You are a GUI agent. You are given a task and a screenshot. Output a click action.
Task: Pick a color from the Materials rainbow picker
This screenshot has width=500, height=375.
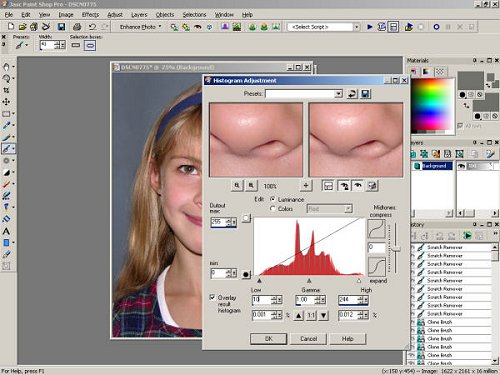tap(432, 105)
